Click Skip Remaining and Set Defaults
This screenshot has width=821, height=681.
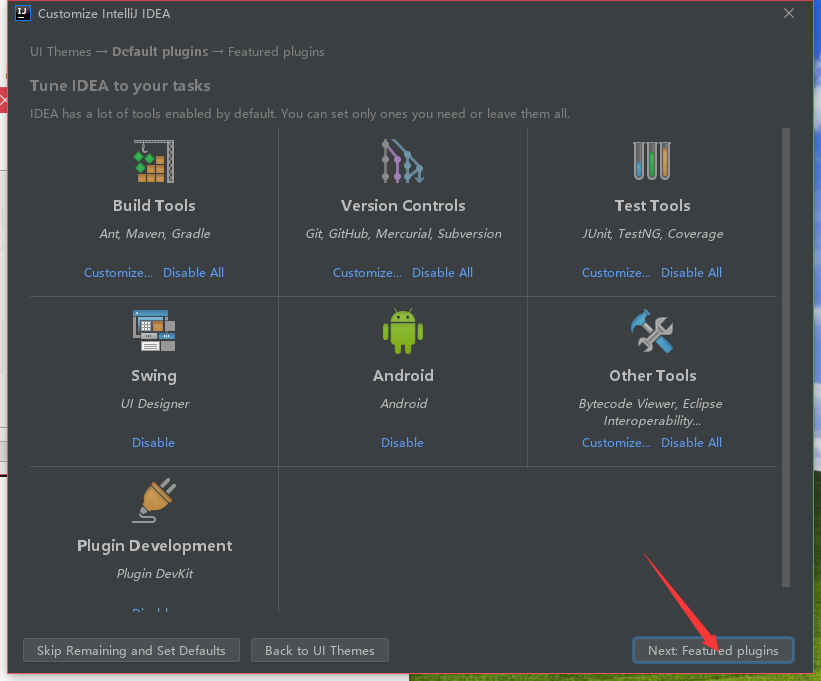pos(131,650)
